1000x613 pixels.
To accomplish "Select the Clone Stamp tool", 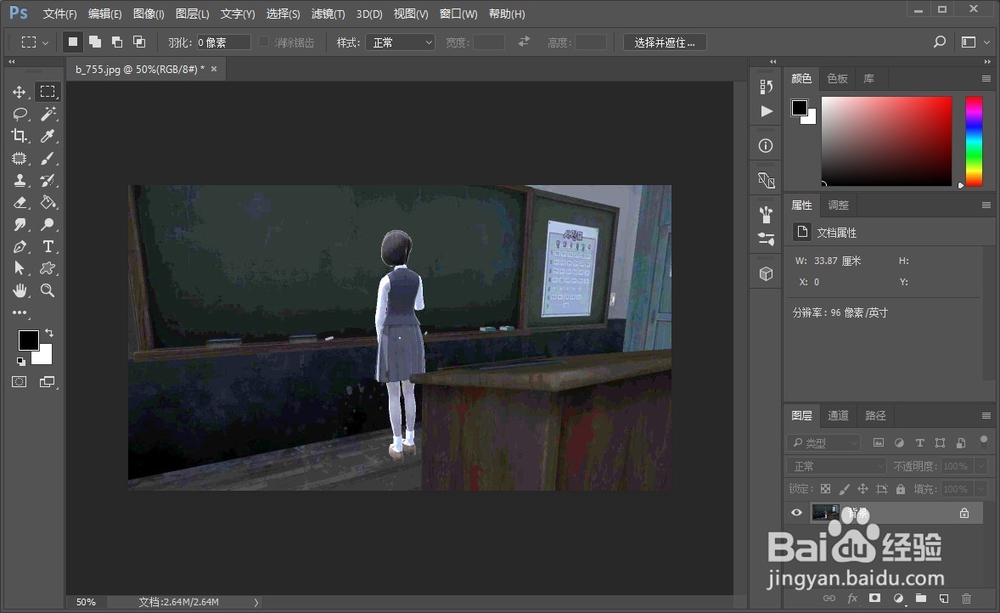I will tap(19, 181).
